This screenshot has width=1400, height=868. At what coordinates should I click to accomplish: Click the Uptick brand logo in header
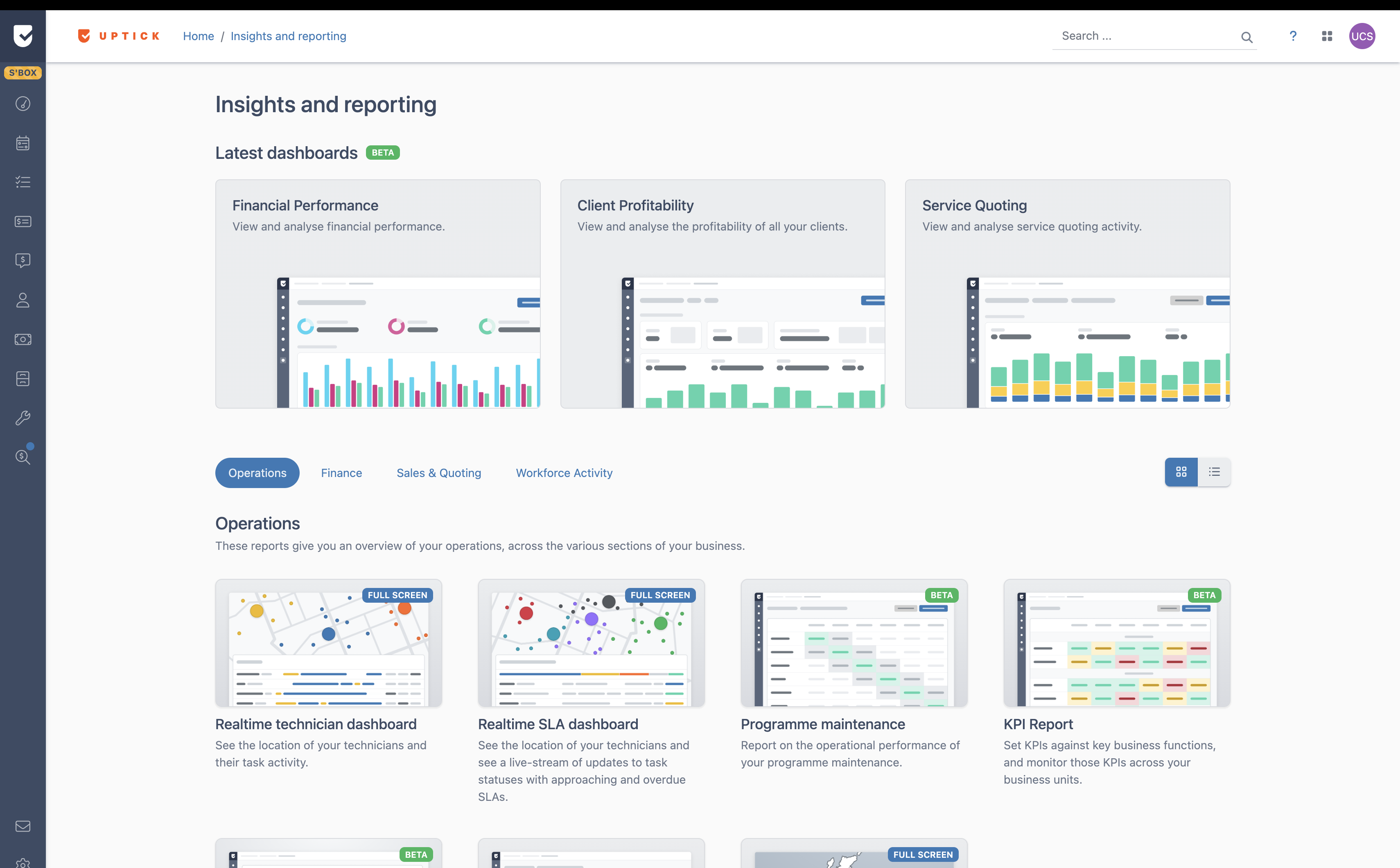coord(118,36)
